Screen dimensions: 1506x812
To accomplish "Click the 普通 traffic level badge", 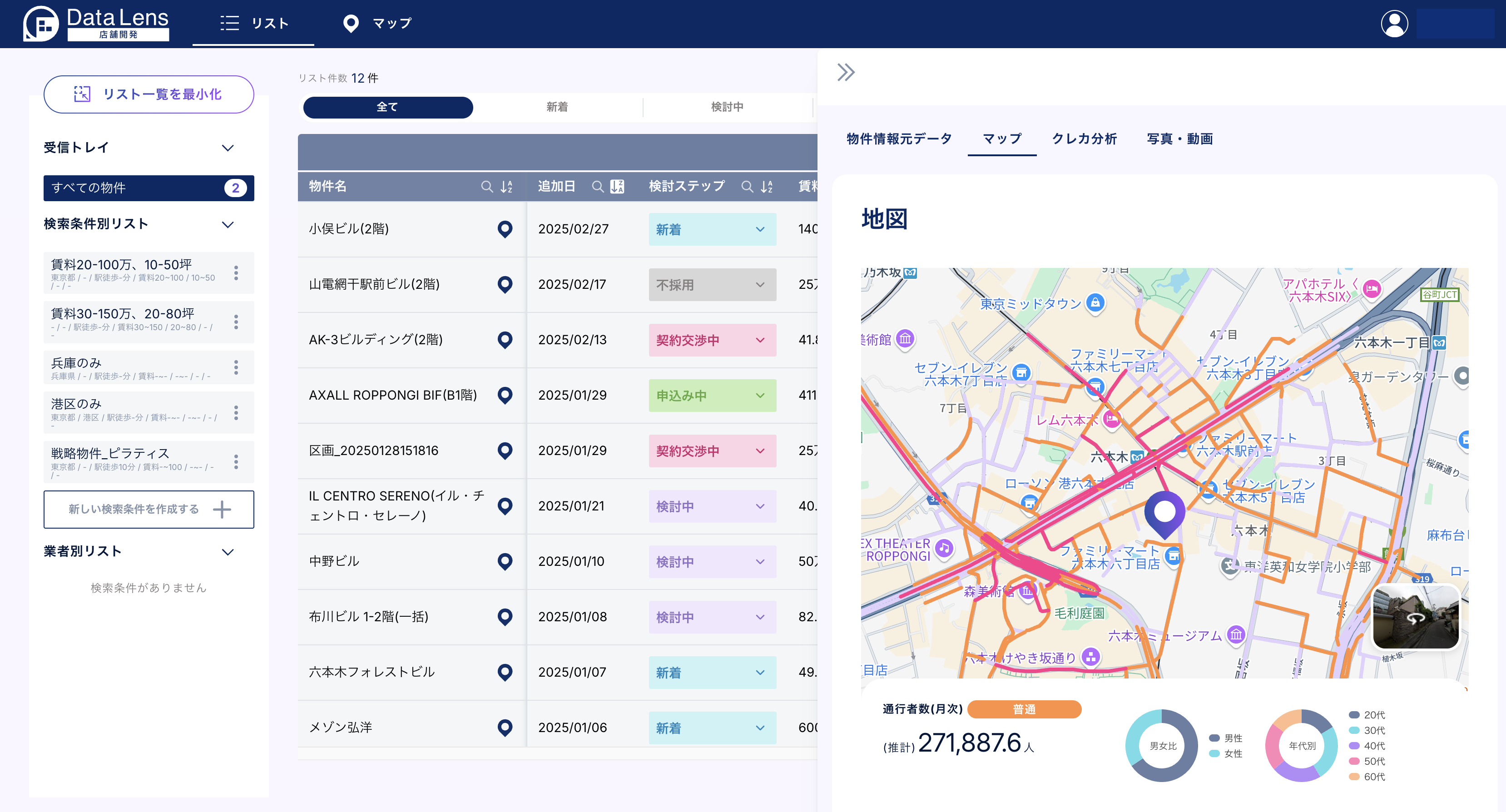I will [x=1024, y=709].
